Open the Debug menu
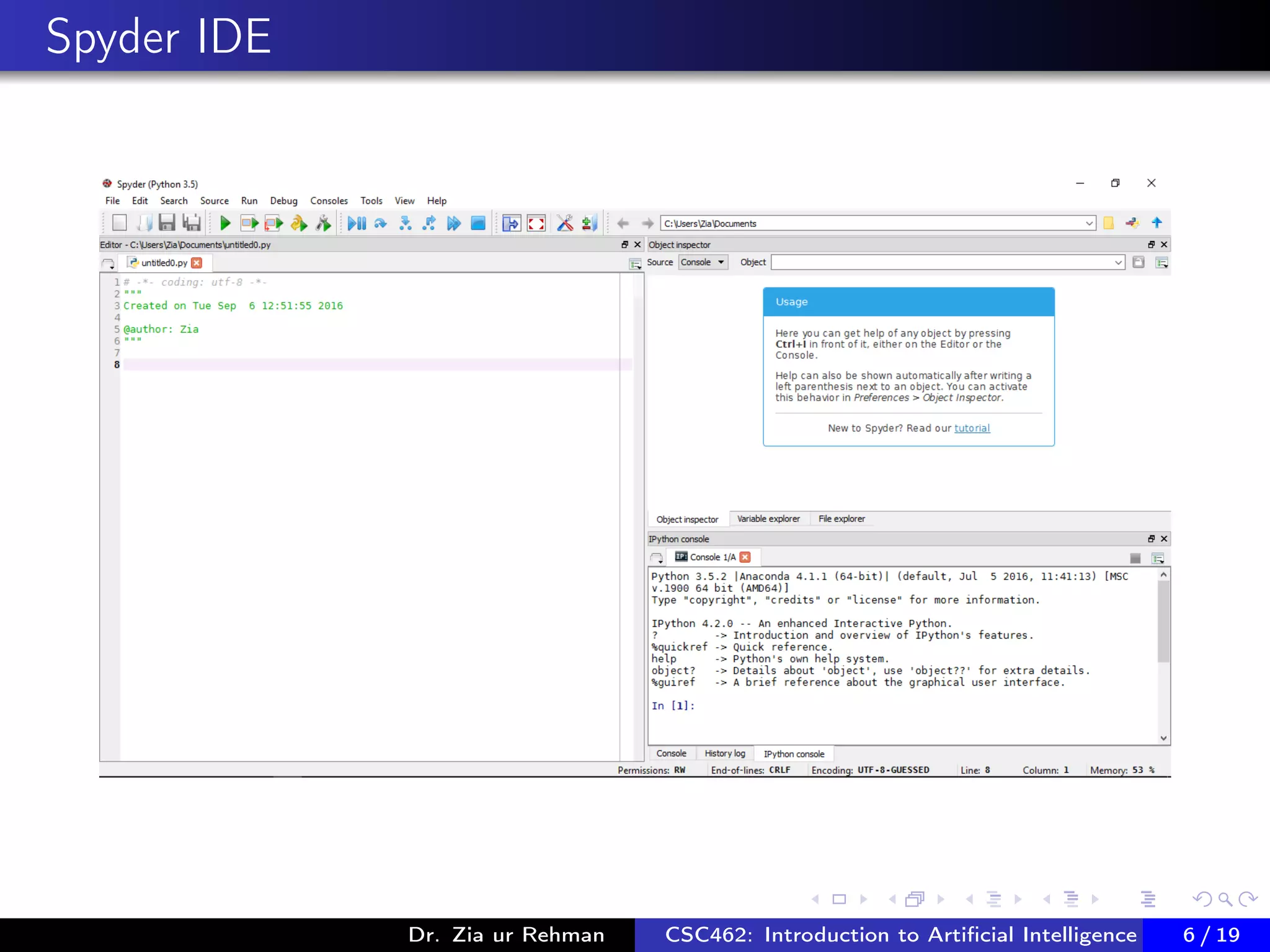This screenshot has width=1270, height=952. pyautogui.click(x=284, y=201)
